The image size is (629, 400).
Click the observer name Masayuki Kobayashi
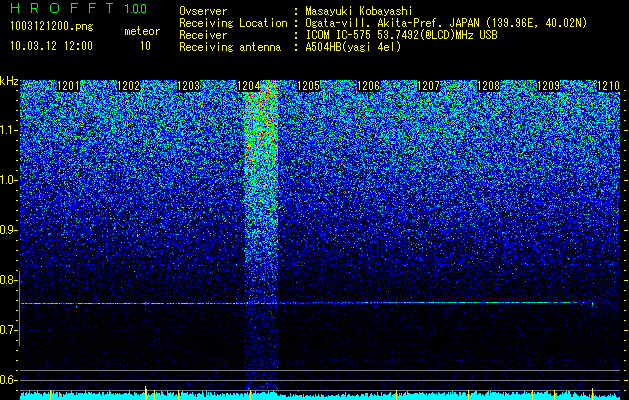359,11
